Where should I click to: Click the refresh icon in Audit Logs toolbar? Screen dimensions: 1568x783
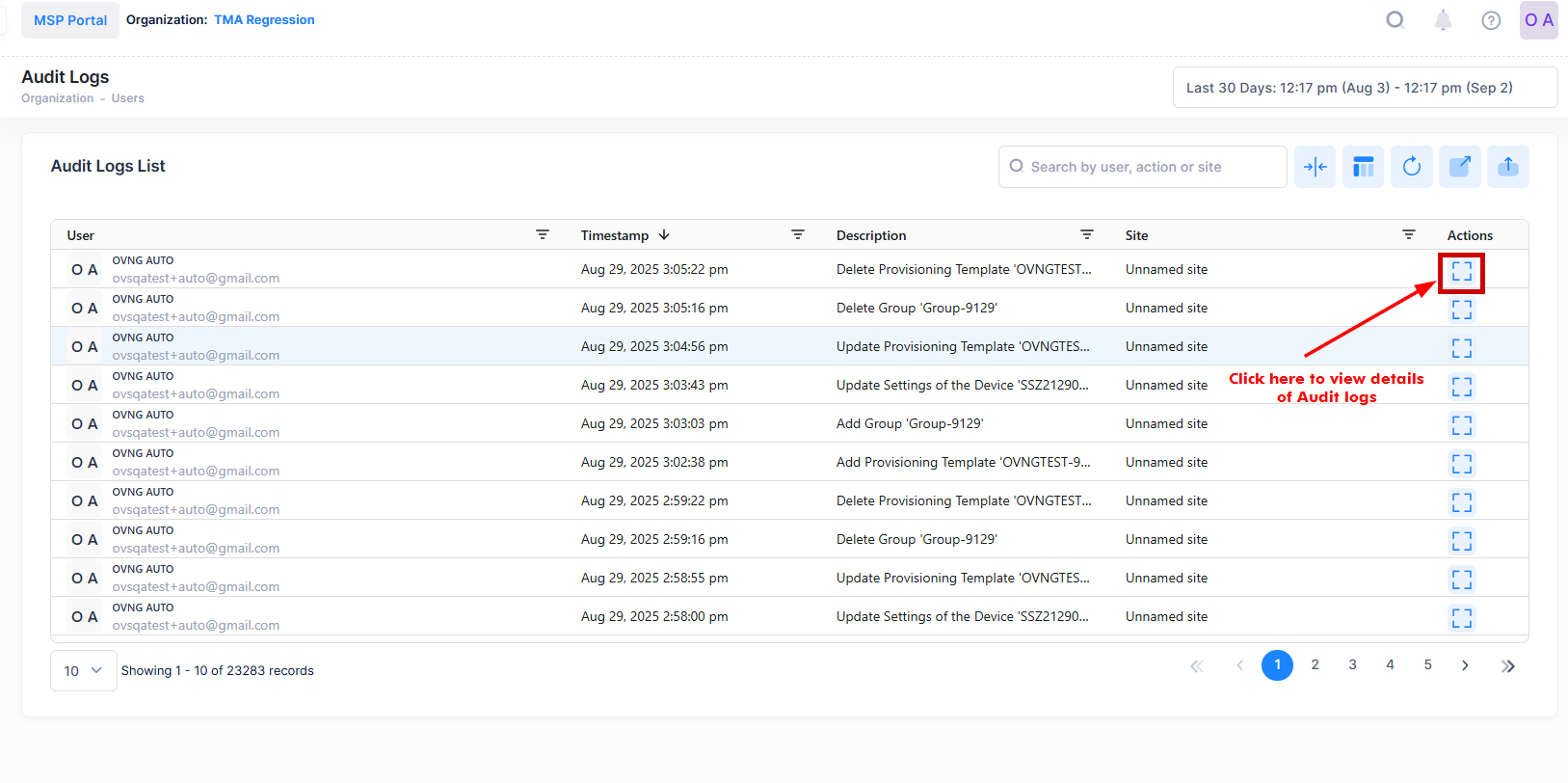click(1411, 167)
